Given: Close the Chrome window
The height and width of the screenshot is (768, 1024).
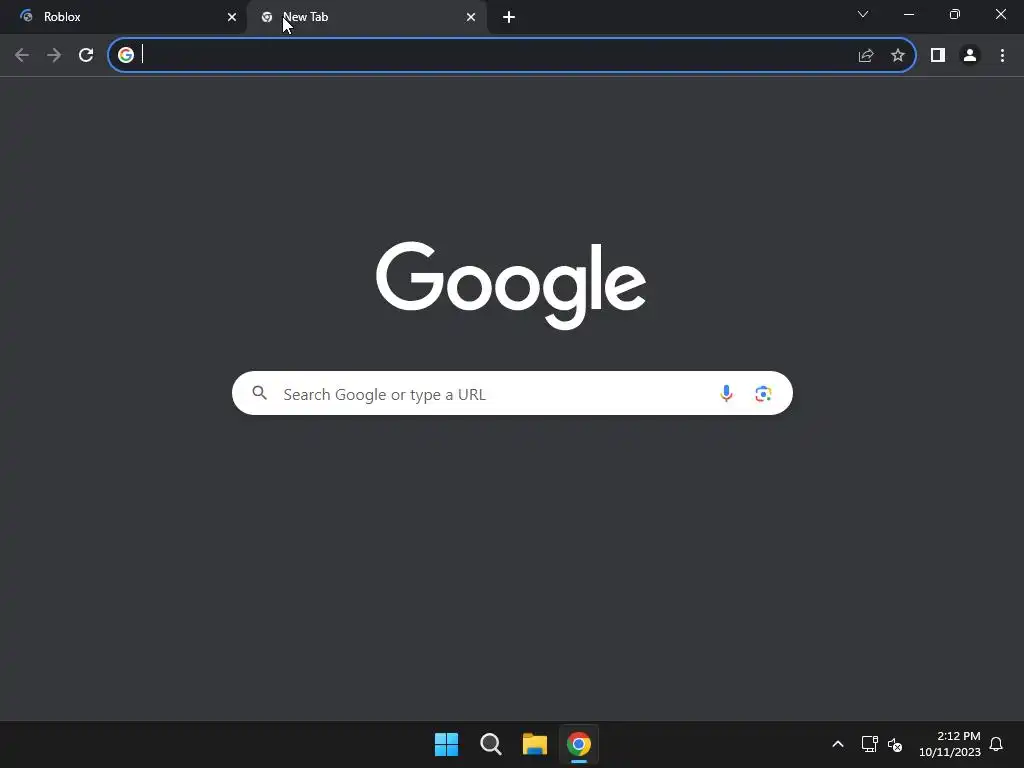Looking at the screenshot, I should click(x=1000, y=14).
